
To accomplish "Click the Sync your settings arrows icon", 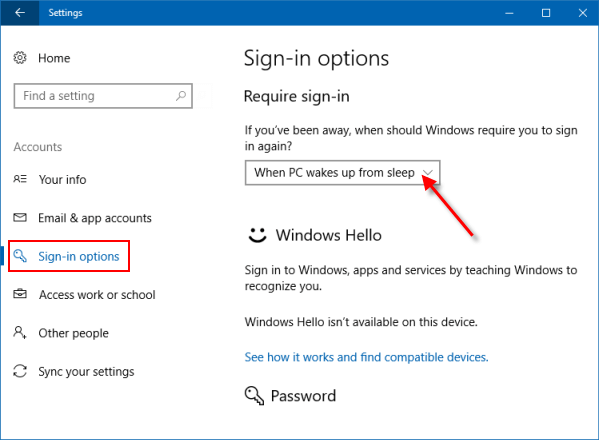I will 20,371.
